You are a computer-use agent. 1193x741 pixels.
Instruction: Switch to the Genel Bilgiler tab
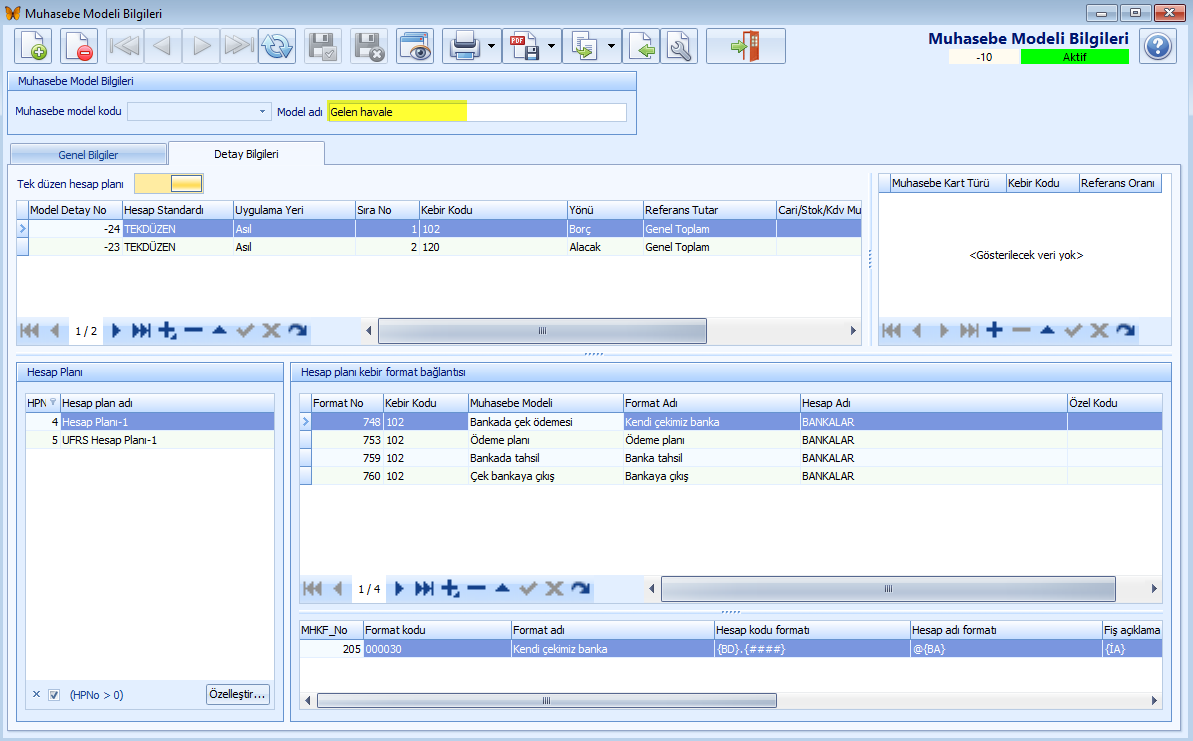pyautogui.click(x=88, y=154)
